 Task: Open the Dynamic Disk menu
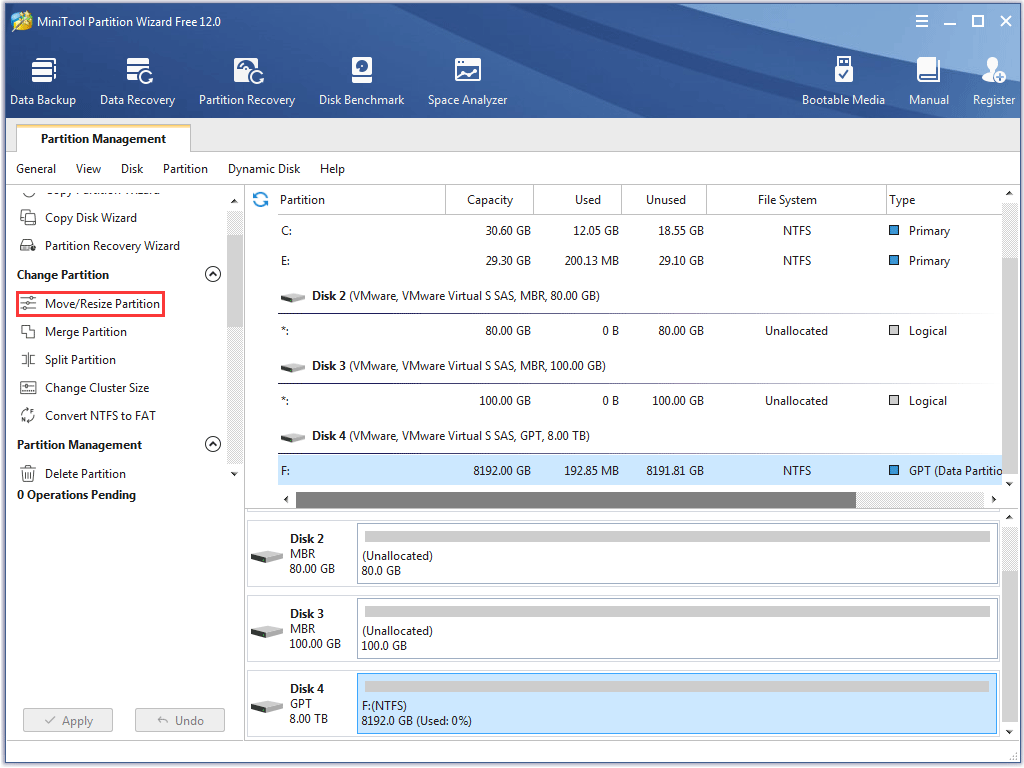pos(264,168)
